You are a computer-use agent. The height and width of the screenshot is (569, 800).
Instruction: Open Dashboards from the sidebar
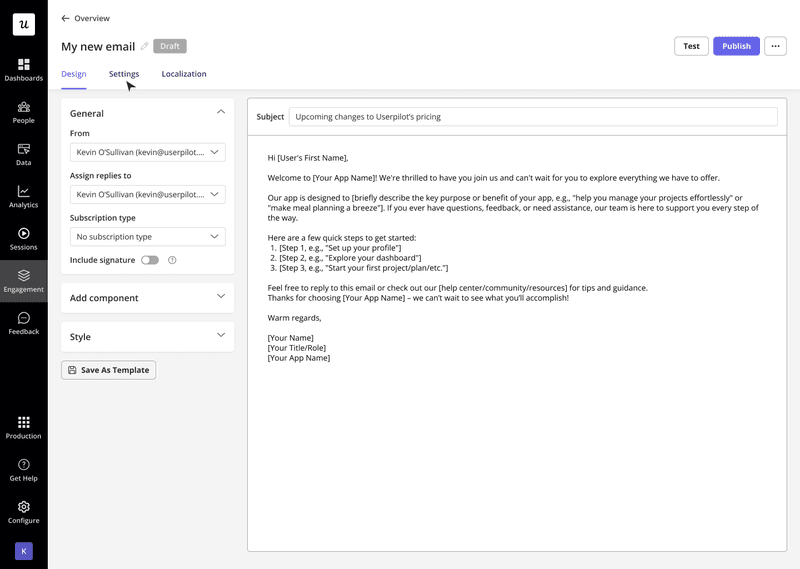coord(23,69)
